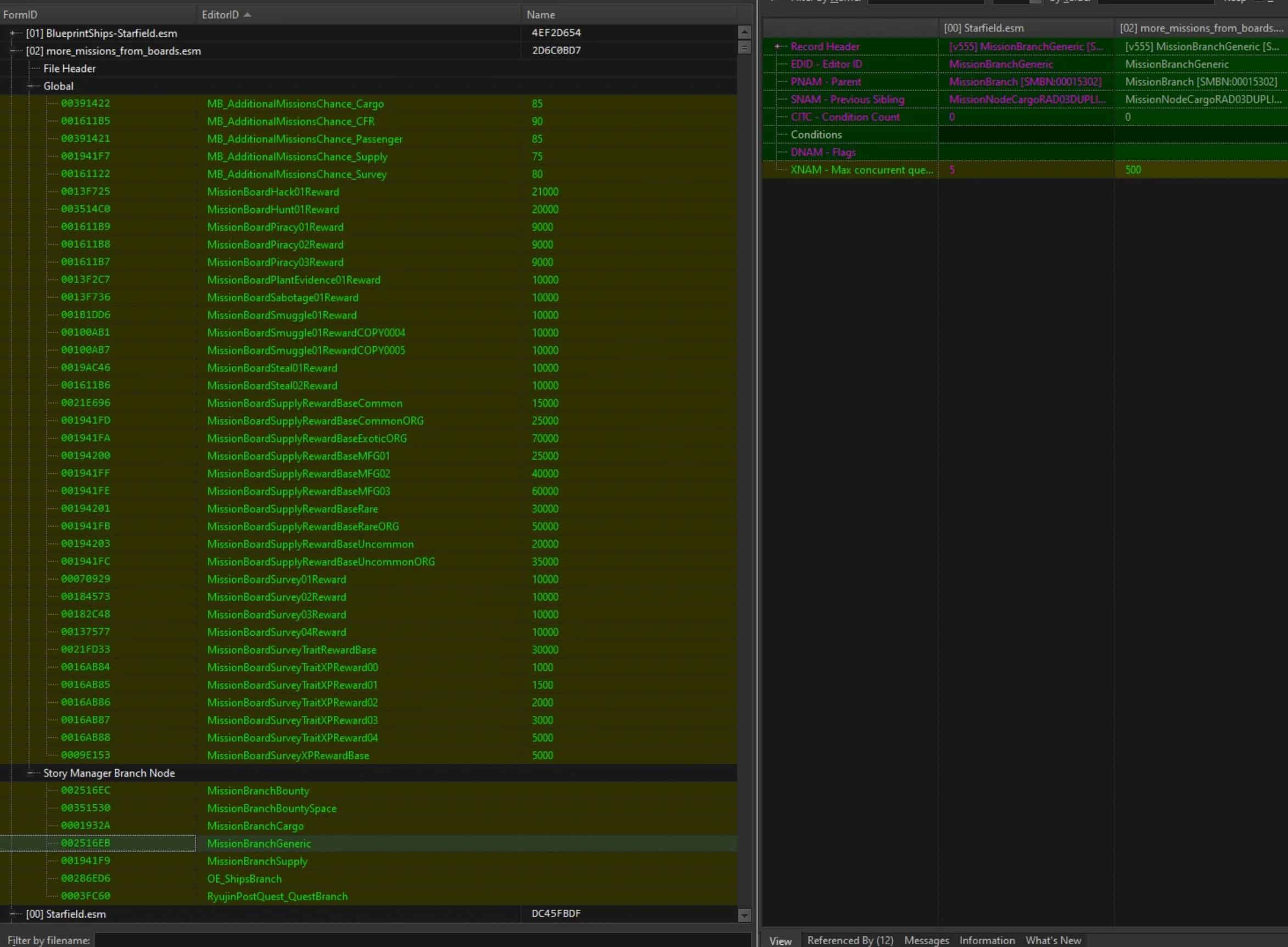
Task: Switch to the Referenced By (12) tab
Action: tap(849, 940)
